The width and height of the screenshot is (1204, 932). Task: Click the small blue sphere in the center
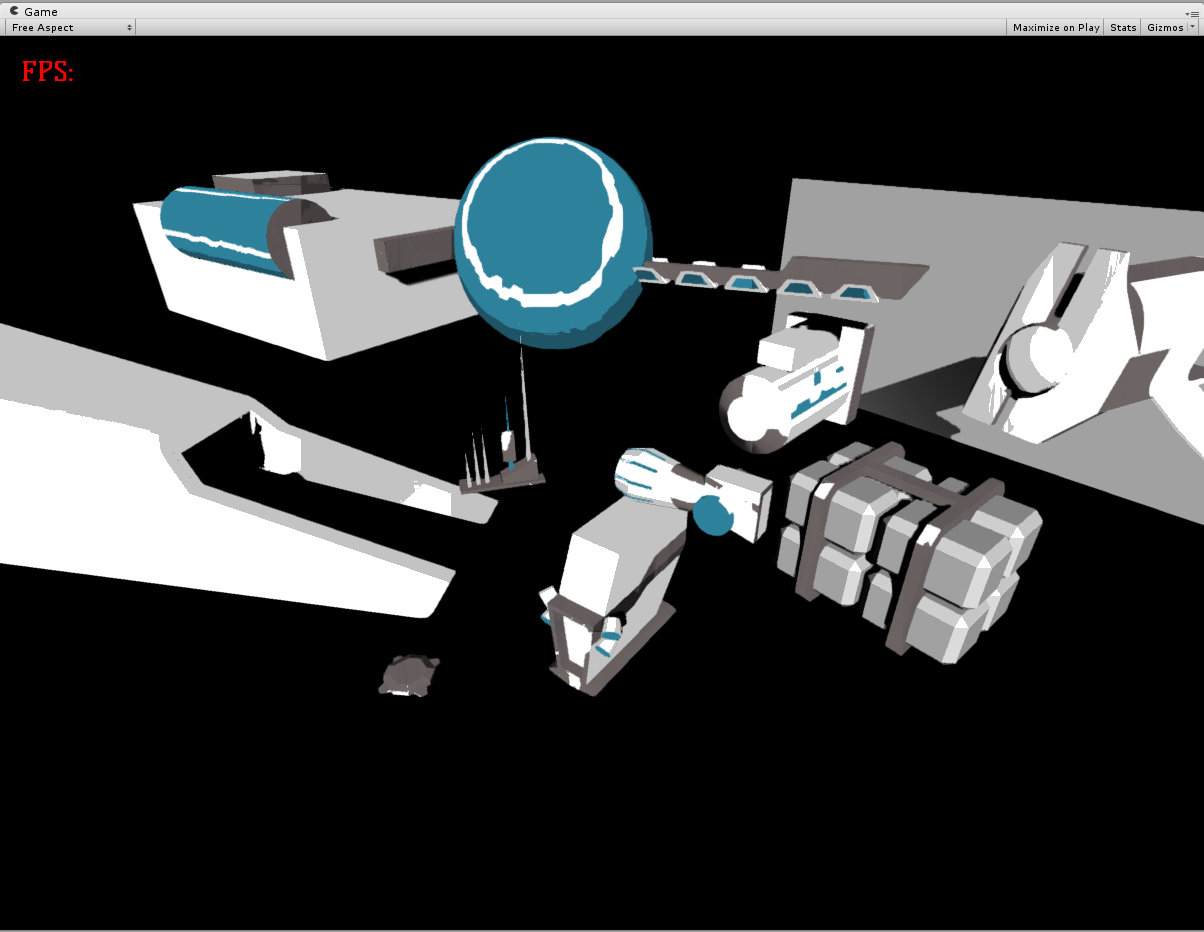tap(713, 514)
